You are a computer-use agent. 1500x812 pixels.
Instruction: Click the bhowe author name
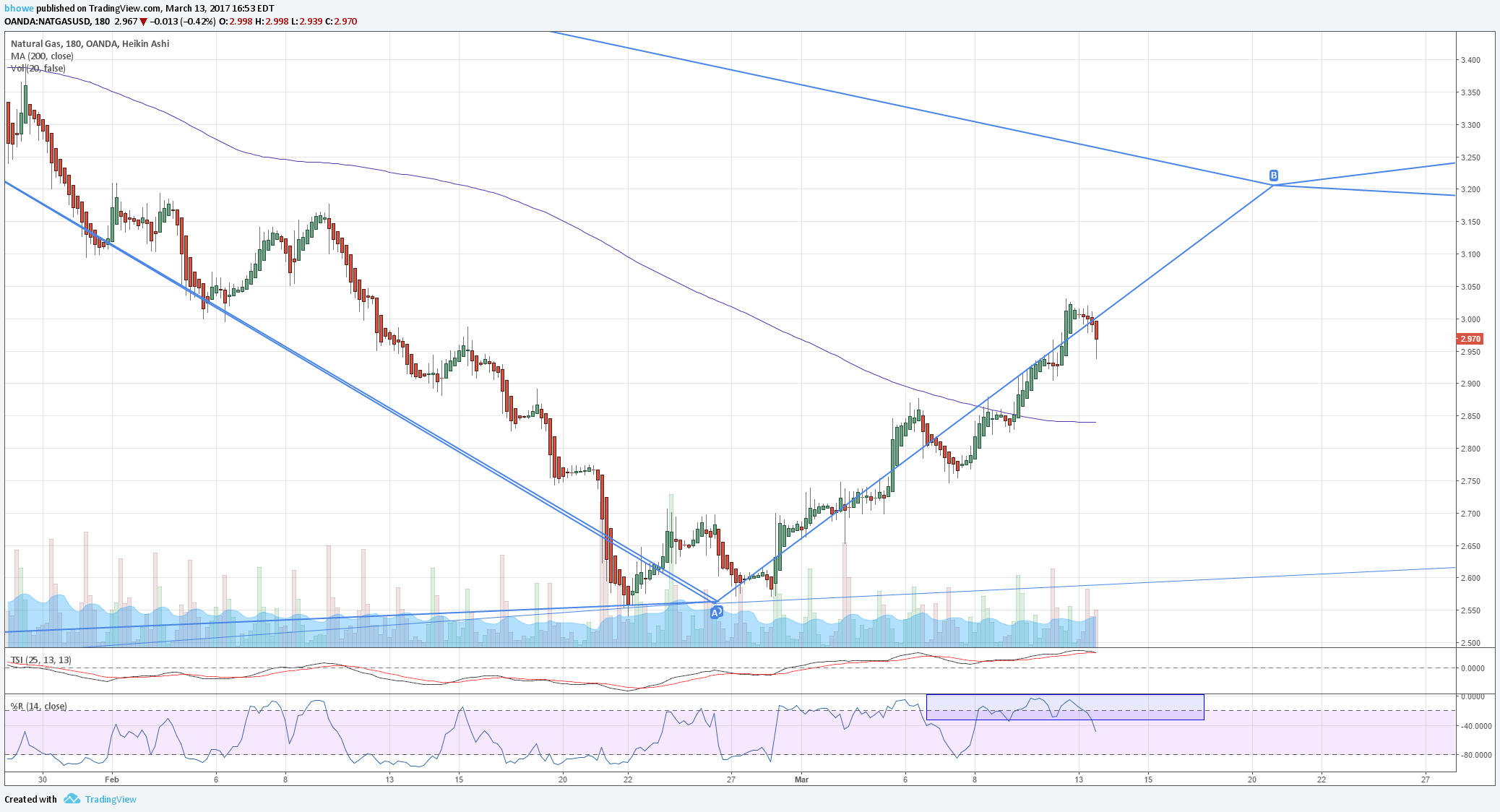tap(19, 9)
